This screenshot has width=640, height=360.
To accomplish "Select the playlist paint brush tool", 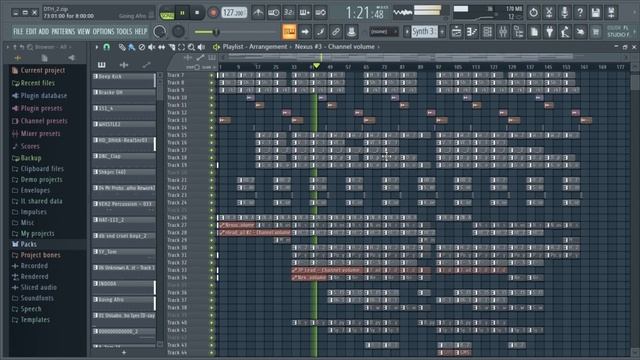I will pyautogui.click(x=131, y=47).
